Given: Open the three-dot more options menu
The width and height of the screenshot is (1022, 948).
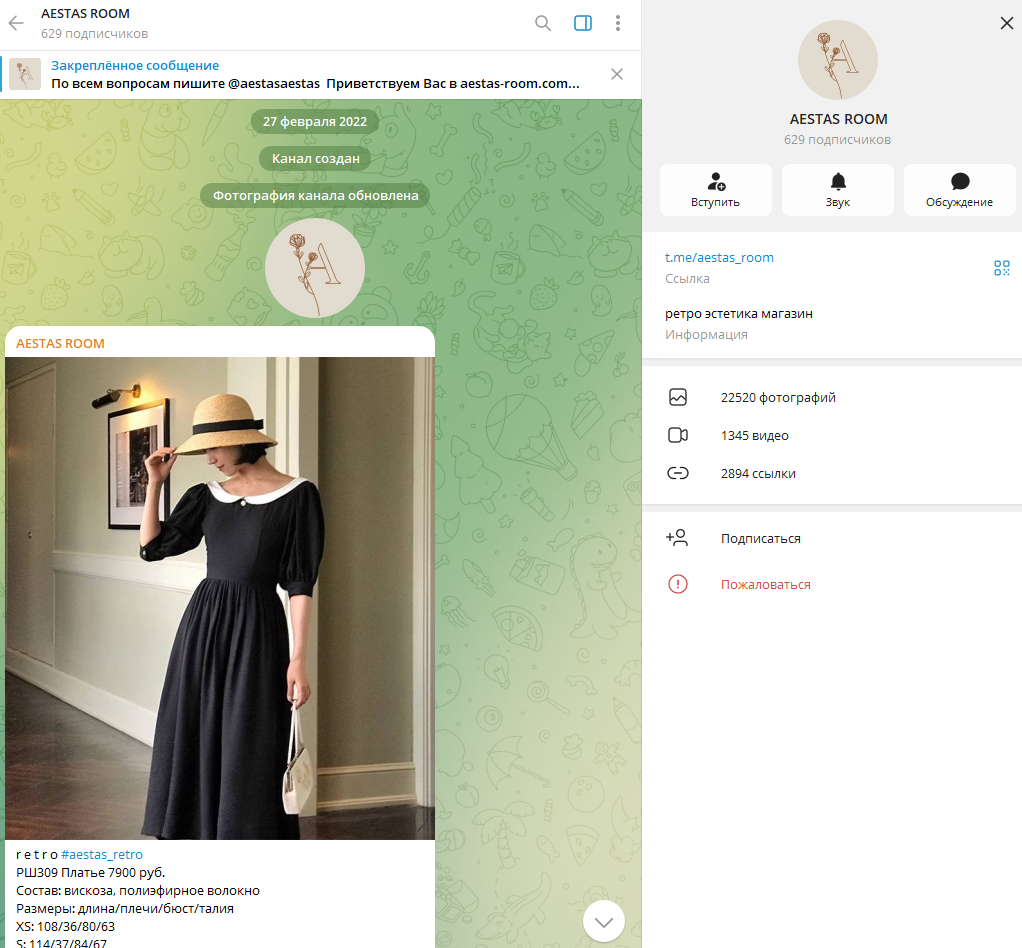Looking at the screenshot, I should (618, 23).
